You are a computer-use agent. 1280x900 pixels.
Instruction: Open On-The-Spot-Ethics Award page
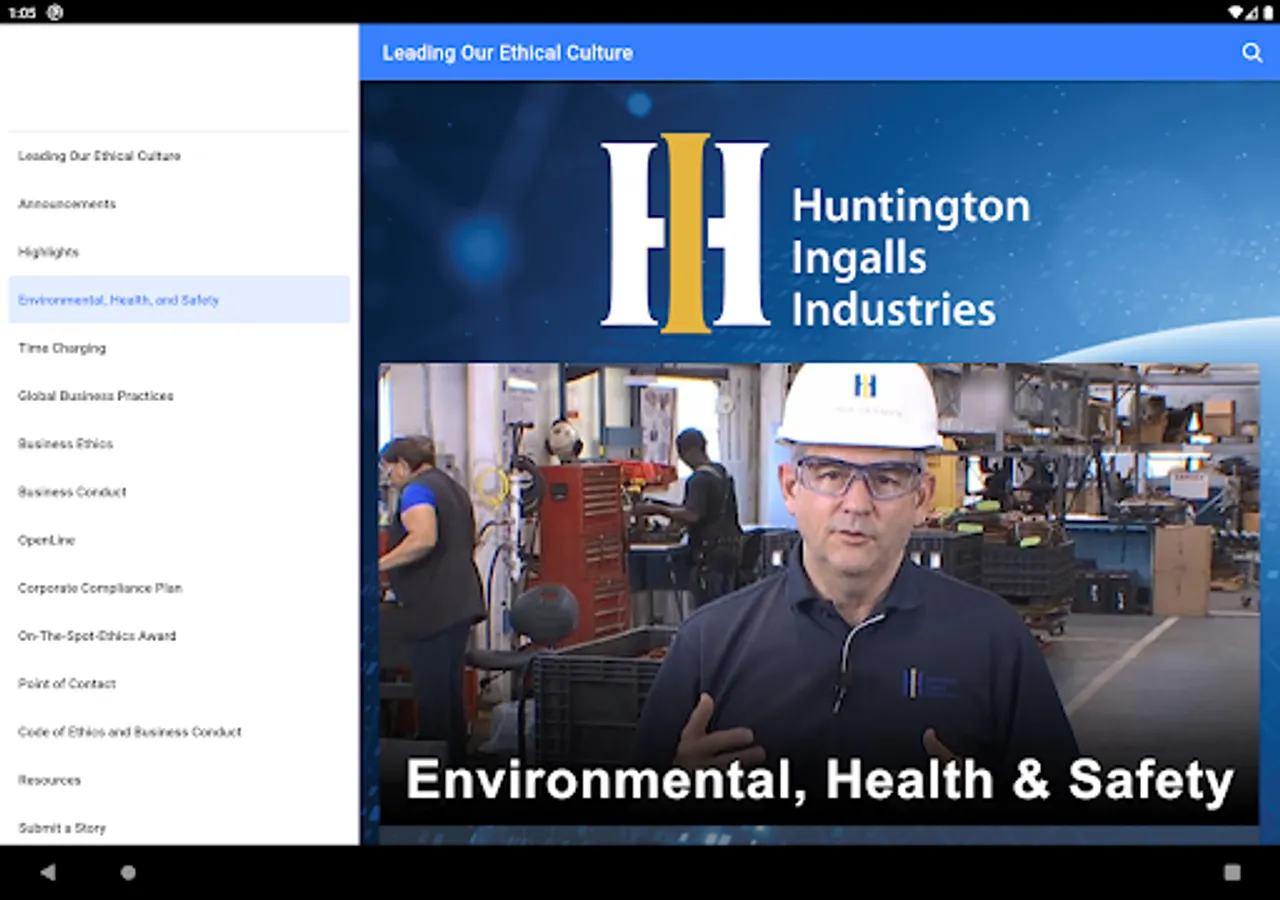[97, 636]
